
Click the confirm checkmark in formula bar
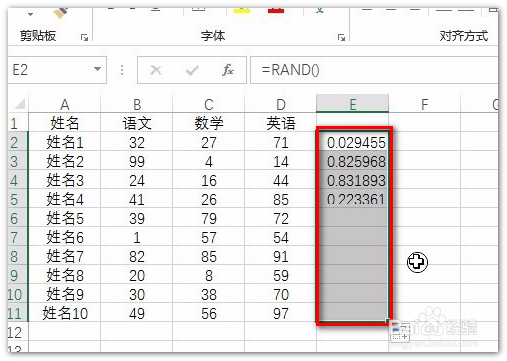point(192,70)
